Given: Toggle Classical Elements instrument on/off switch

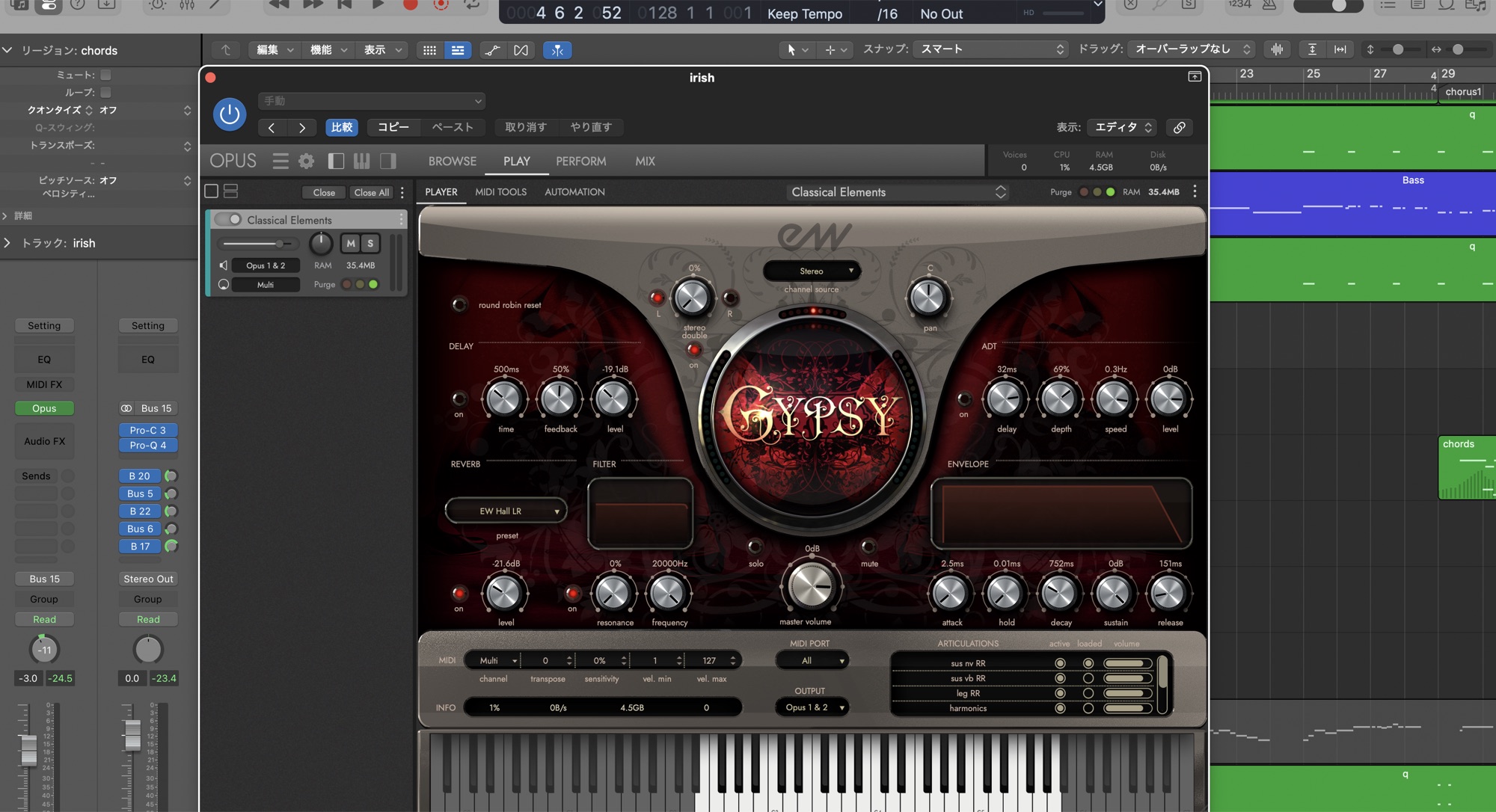Looking at the screenshot, I should (x=228, y=220).
